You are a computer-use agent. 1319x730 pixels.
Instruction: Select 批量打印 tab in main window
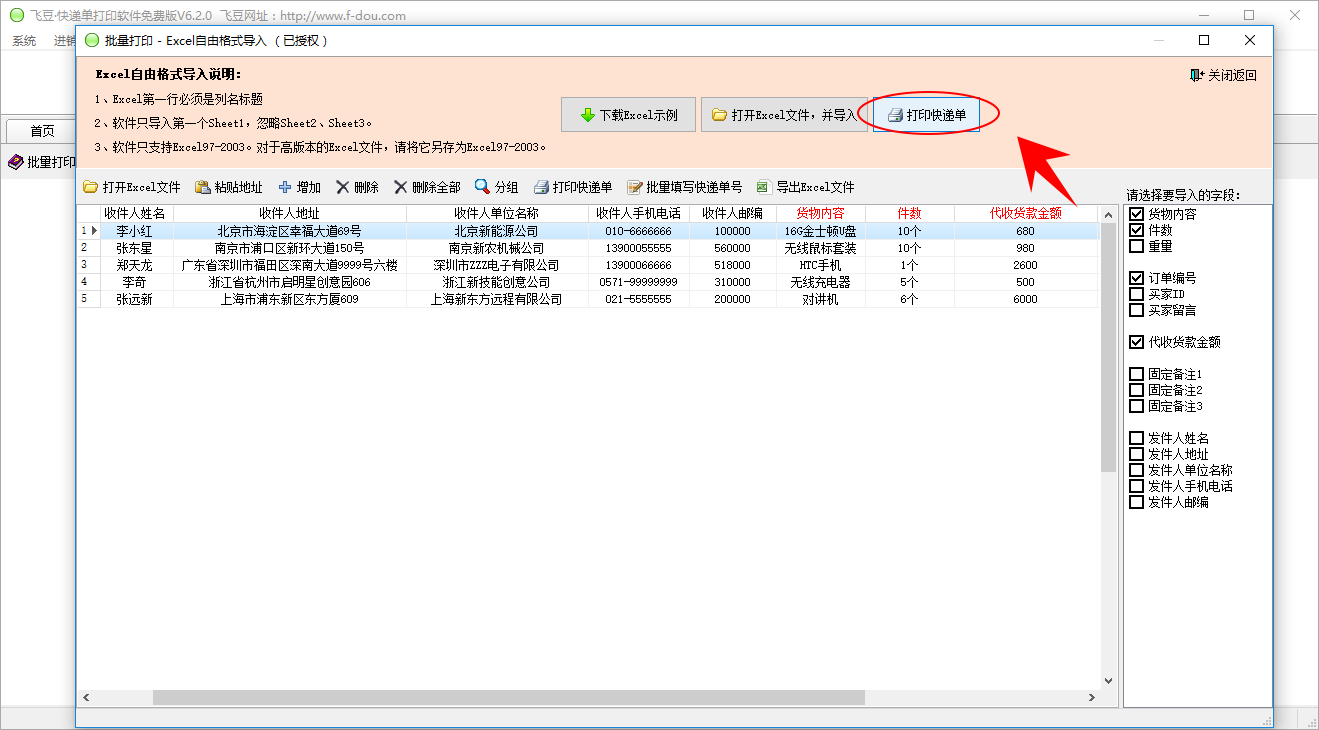[x=42, y=162]
